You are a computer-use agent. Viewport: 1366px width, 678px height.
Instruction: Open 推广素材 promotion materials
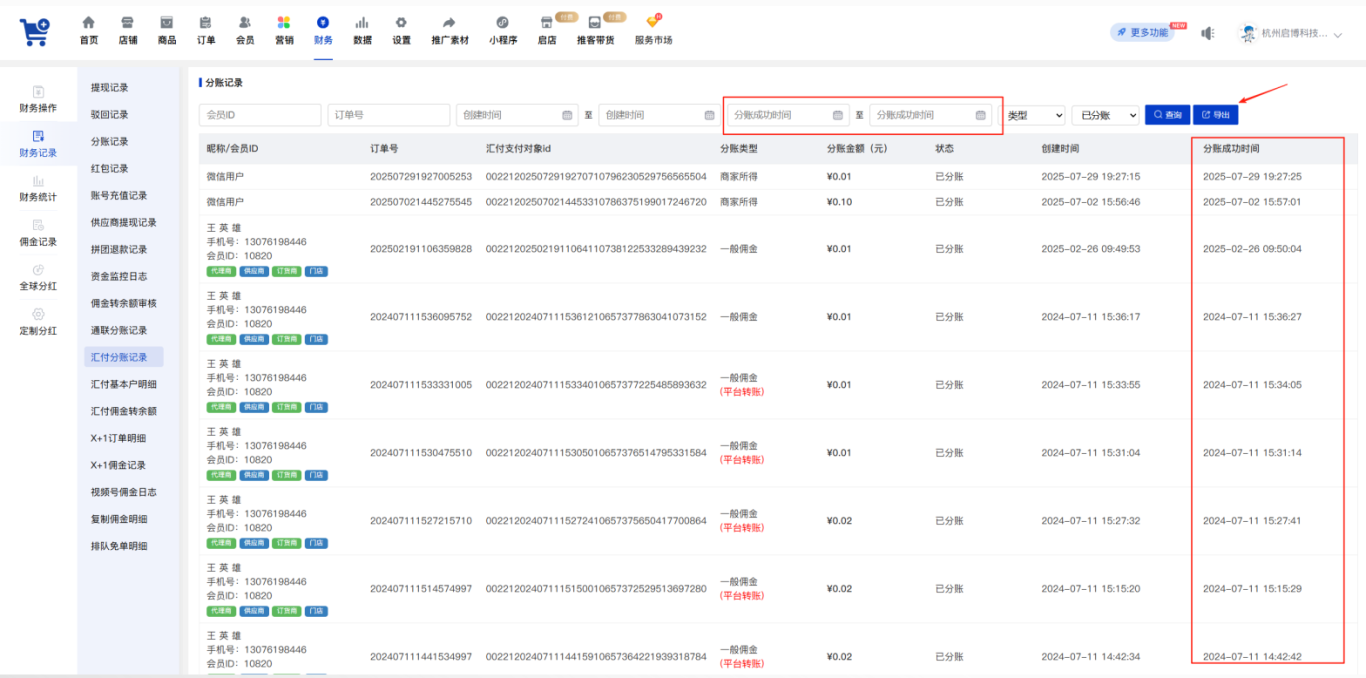(450, 31)
